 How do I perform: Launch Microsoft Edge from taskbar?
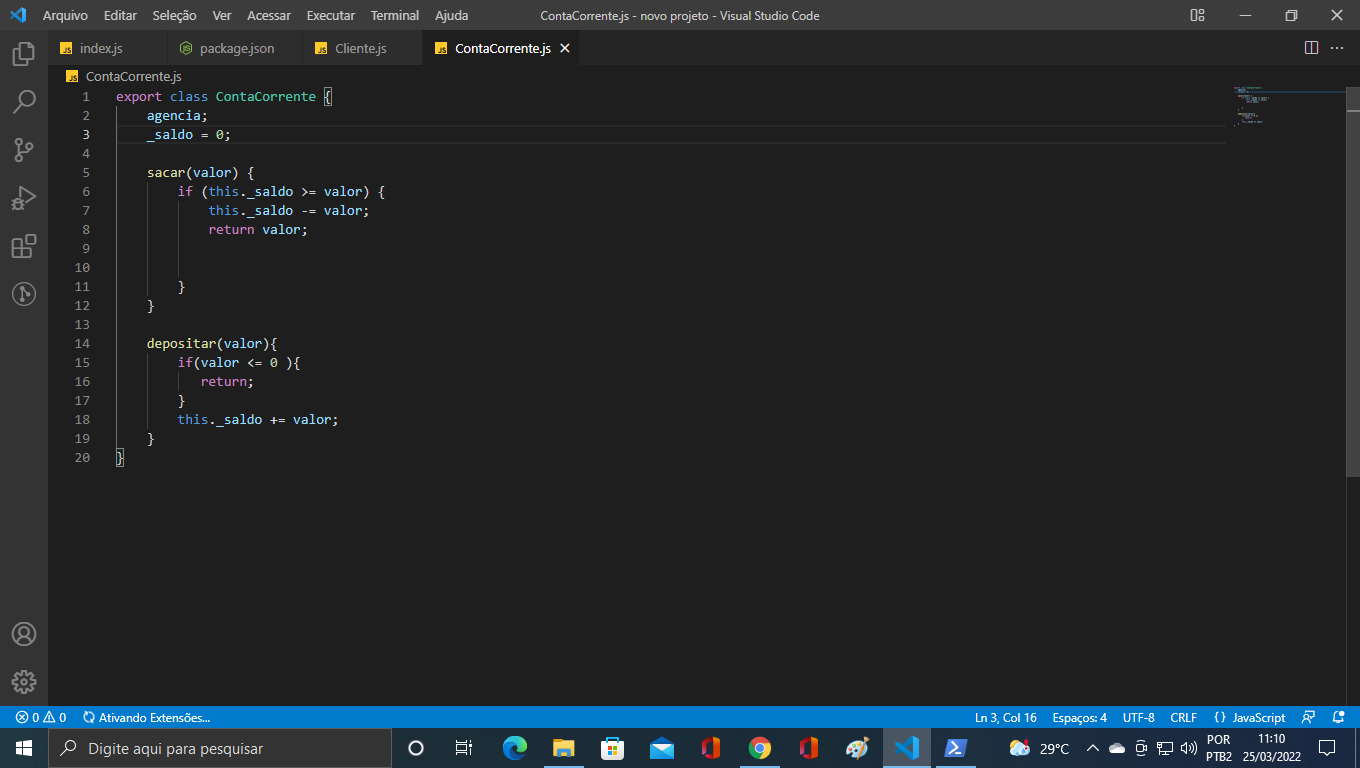point(514,748)
